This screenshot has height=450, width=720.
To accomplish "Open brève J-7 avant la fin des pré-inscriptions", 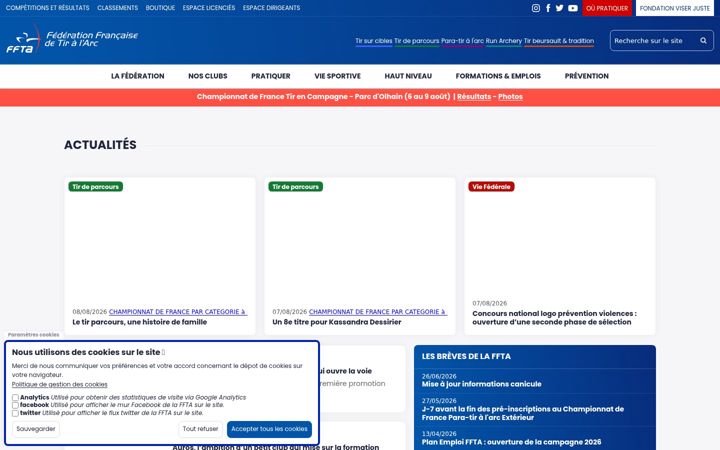I will pyautogui.click(x=523, y=413).
